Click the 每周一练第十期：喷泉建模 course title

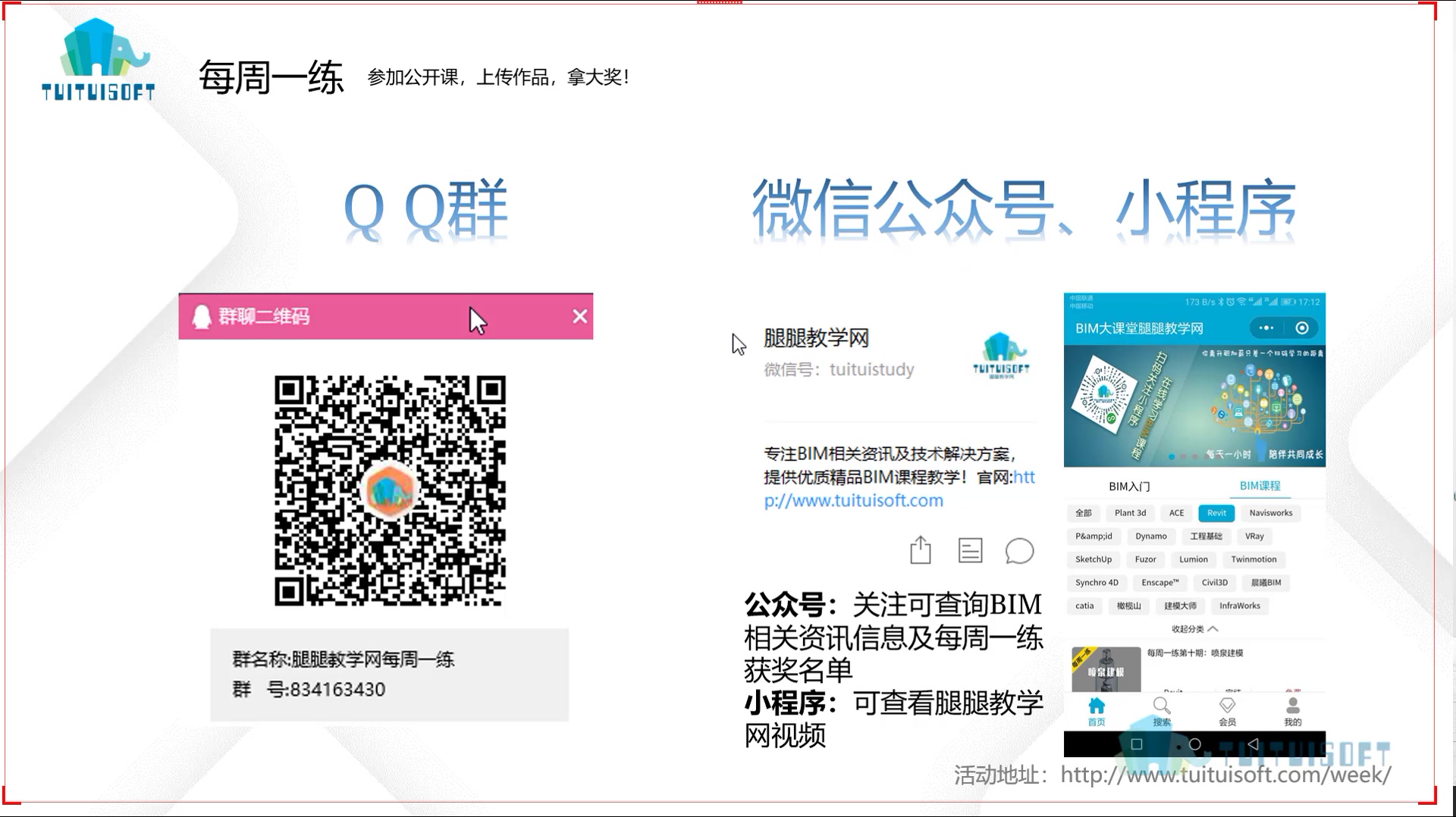pos(1194,653)
